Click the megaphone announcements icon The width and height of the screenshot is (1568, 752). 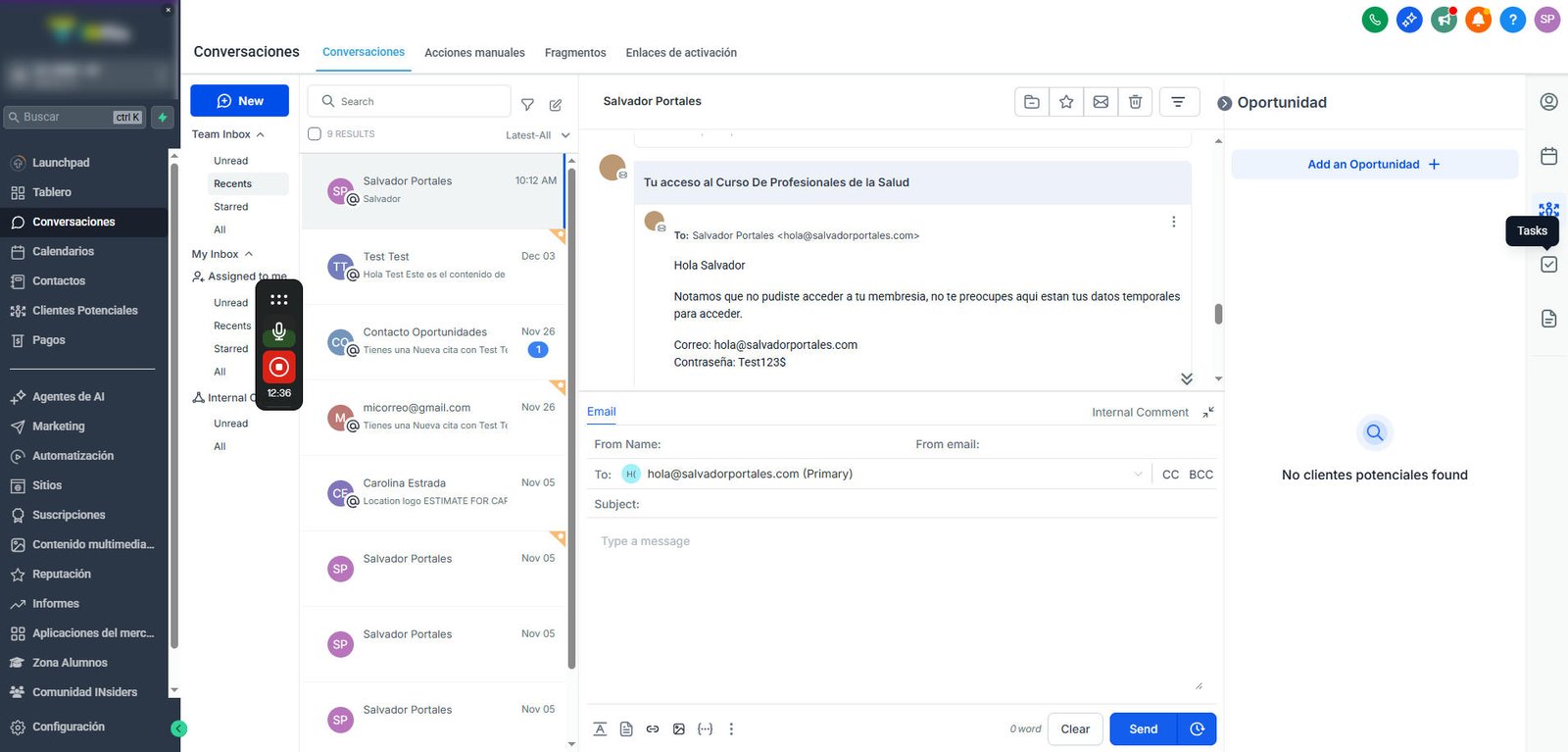pos(1444,19)
